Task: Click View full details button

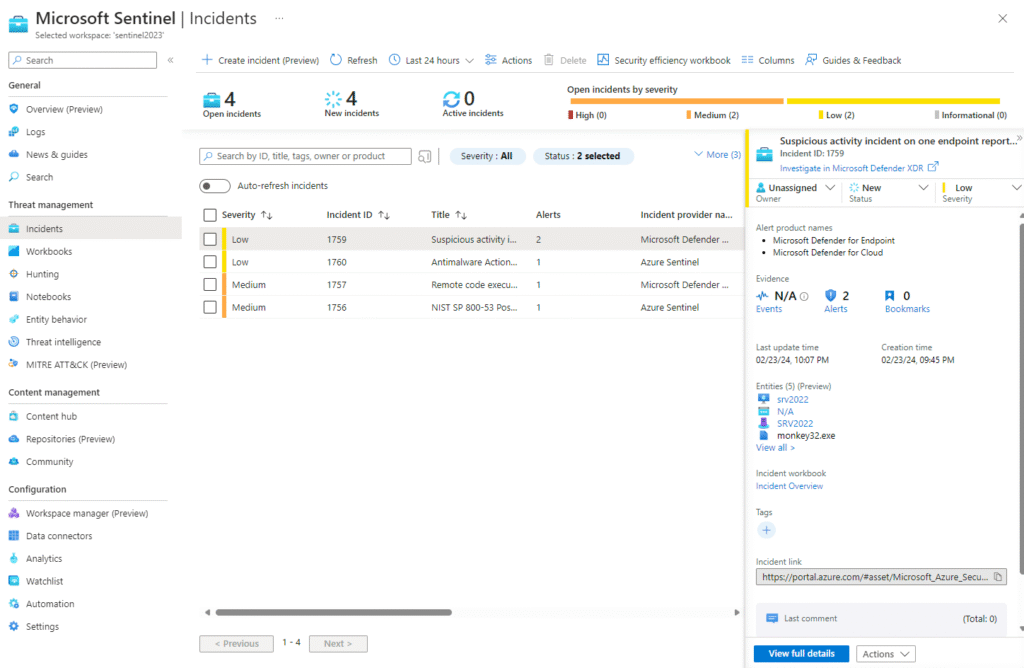Action: point(801,654)
